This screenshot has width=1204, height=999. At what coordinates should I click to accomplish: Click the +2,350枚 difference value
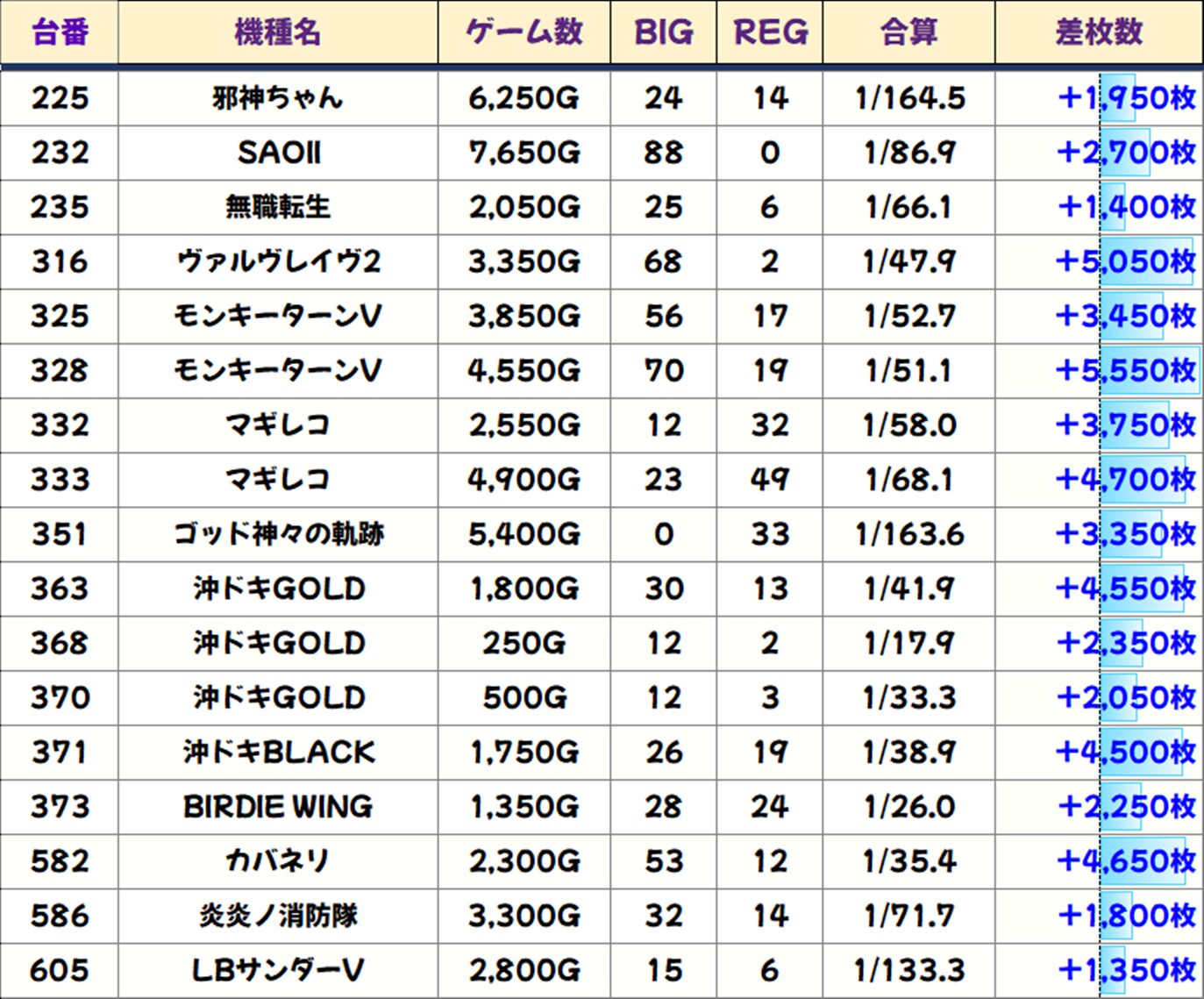click(1127, 643)
